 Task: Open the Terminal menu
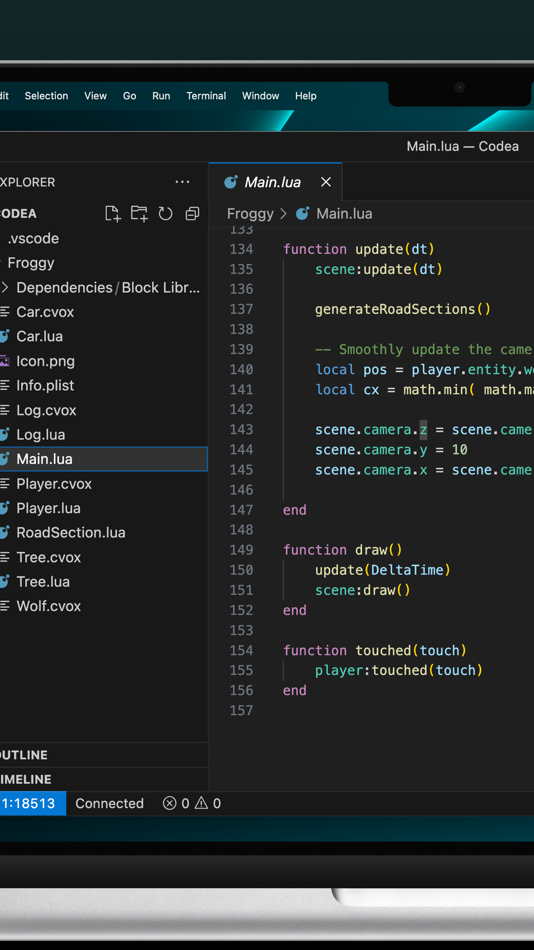click(x=206, y=96)
